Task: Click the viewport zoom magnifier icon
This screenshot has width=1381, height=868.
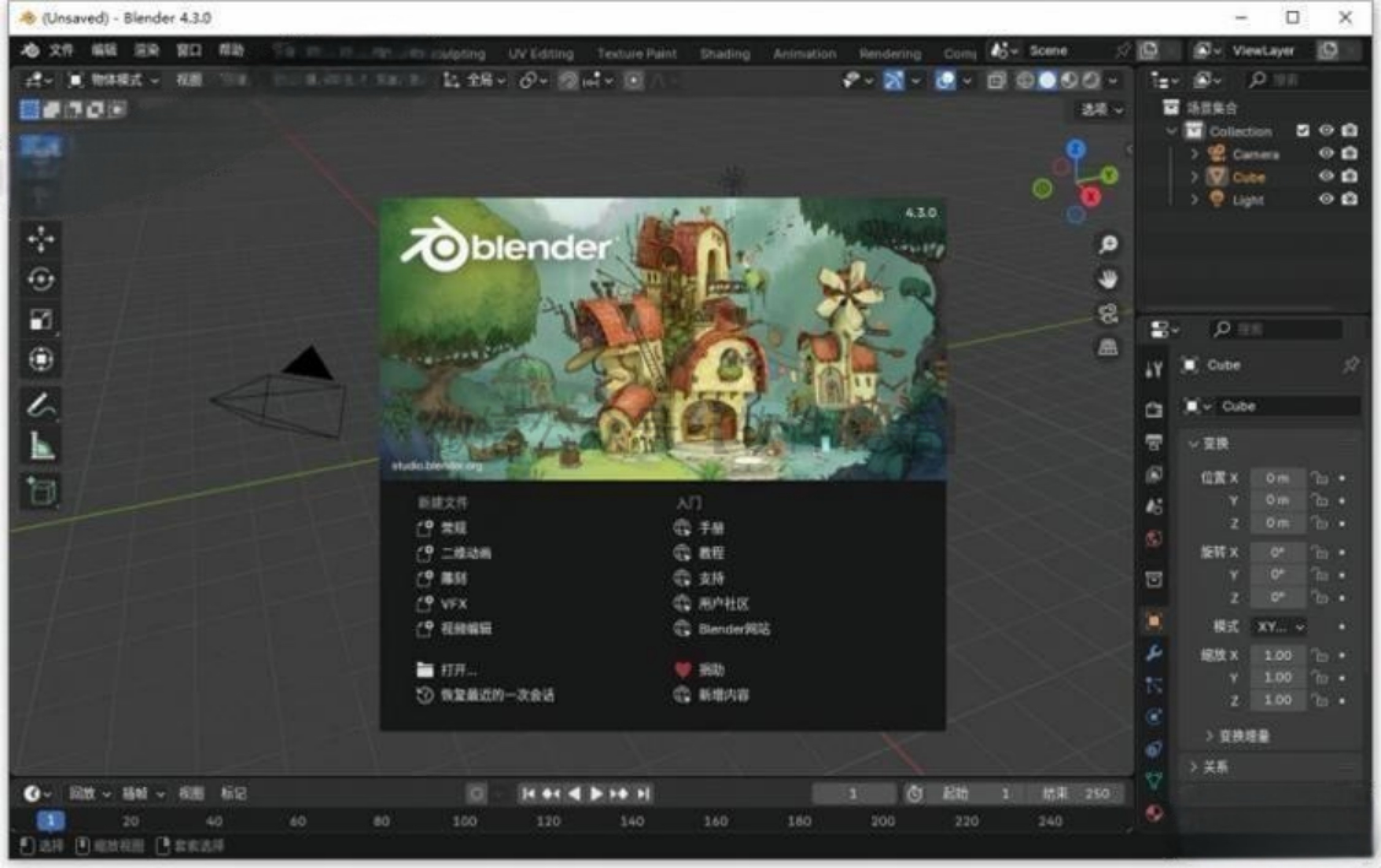Action: click(x=1109, y=243)
